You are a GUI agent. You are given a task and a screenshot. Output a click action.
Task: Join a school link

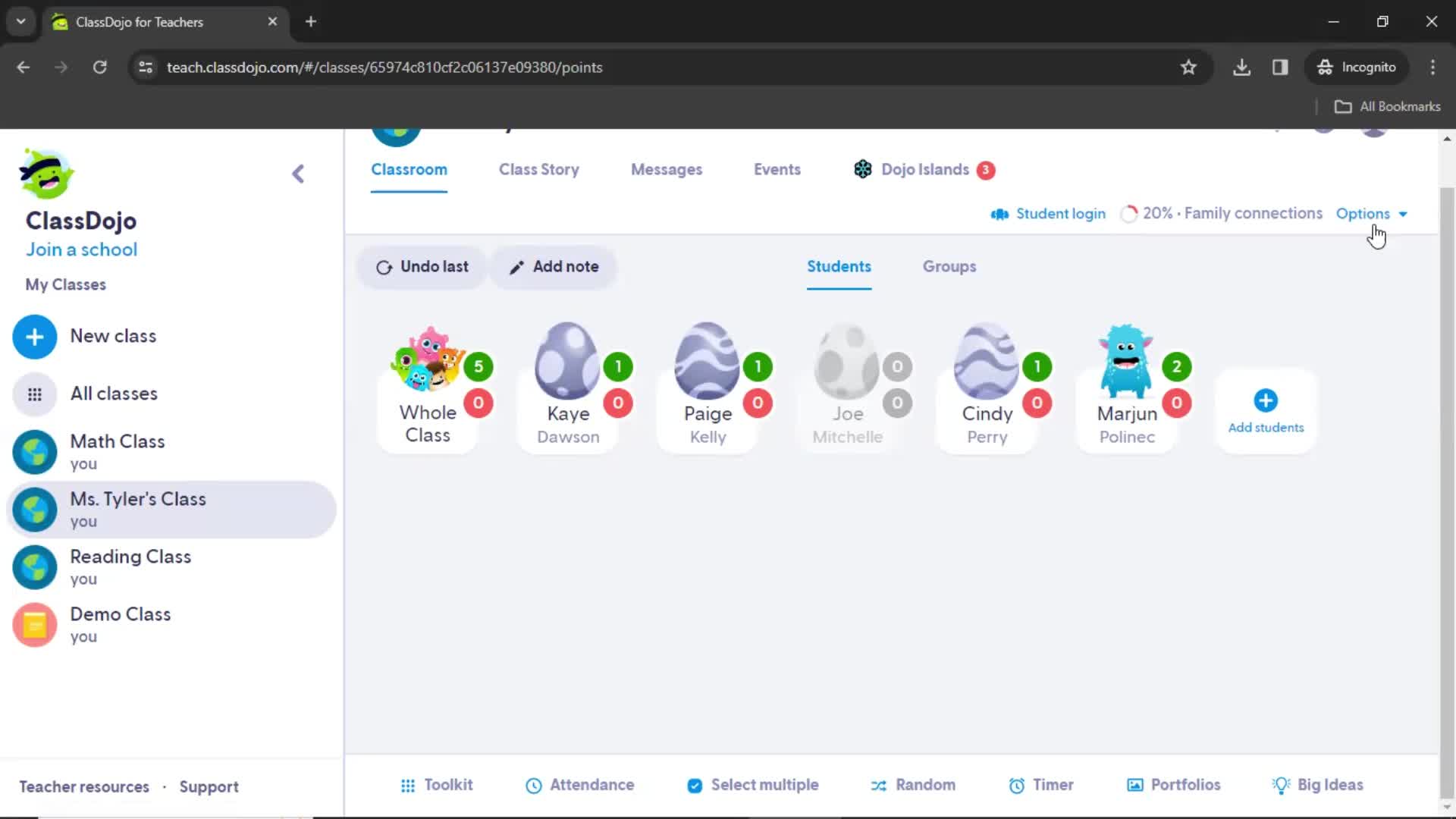click(81, 249)
